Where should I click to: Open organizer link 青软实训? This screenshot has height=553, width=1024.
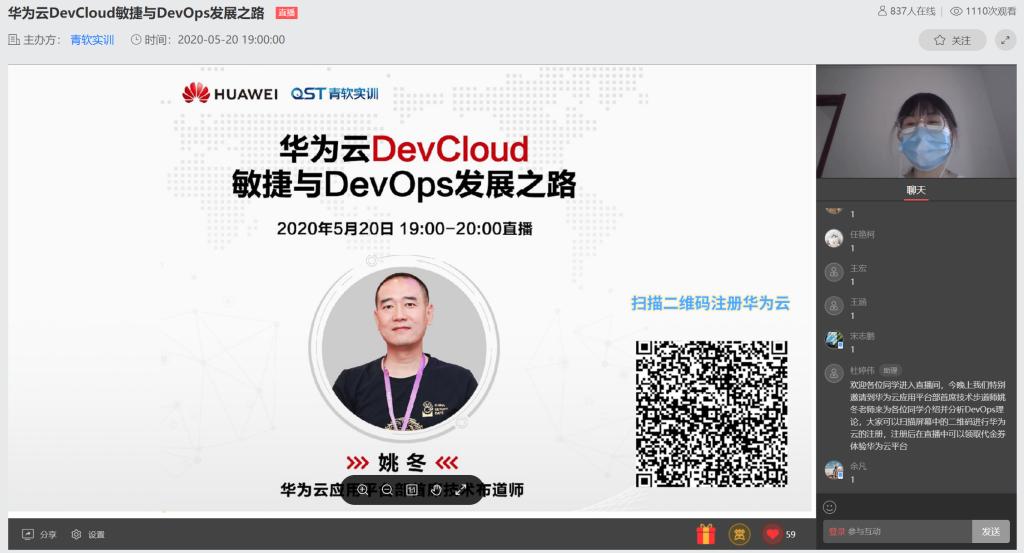click(92, 40)
